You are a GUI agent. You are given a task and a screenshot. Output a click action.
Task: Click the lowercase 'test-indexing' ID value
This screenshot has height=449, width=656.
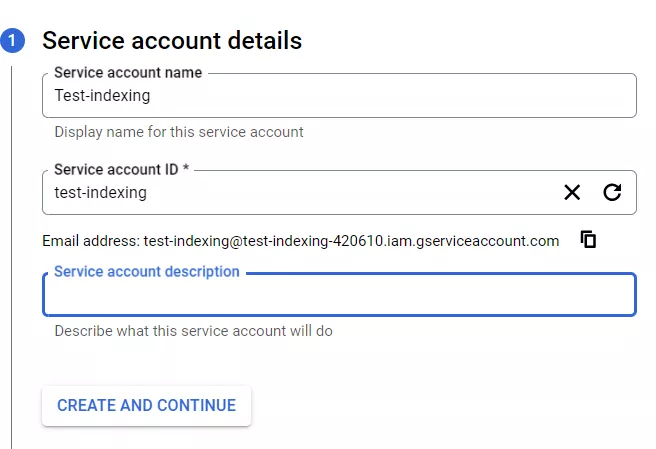[x=100, y=192]
